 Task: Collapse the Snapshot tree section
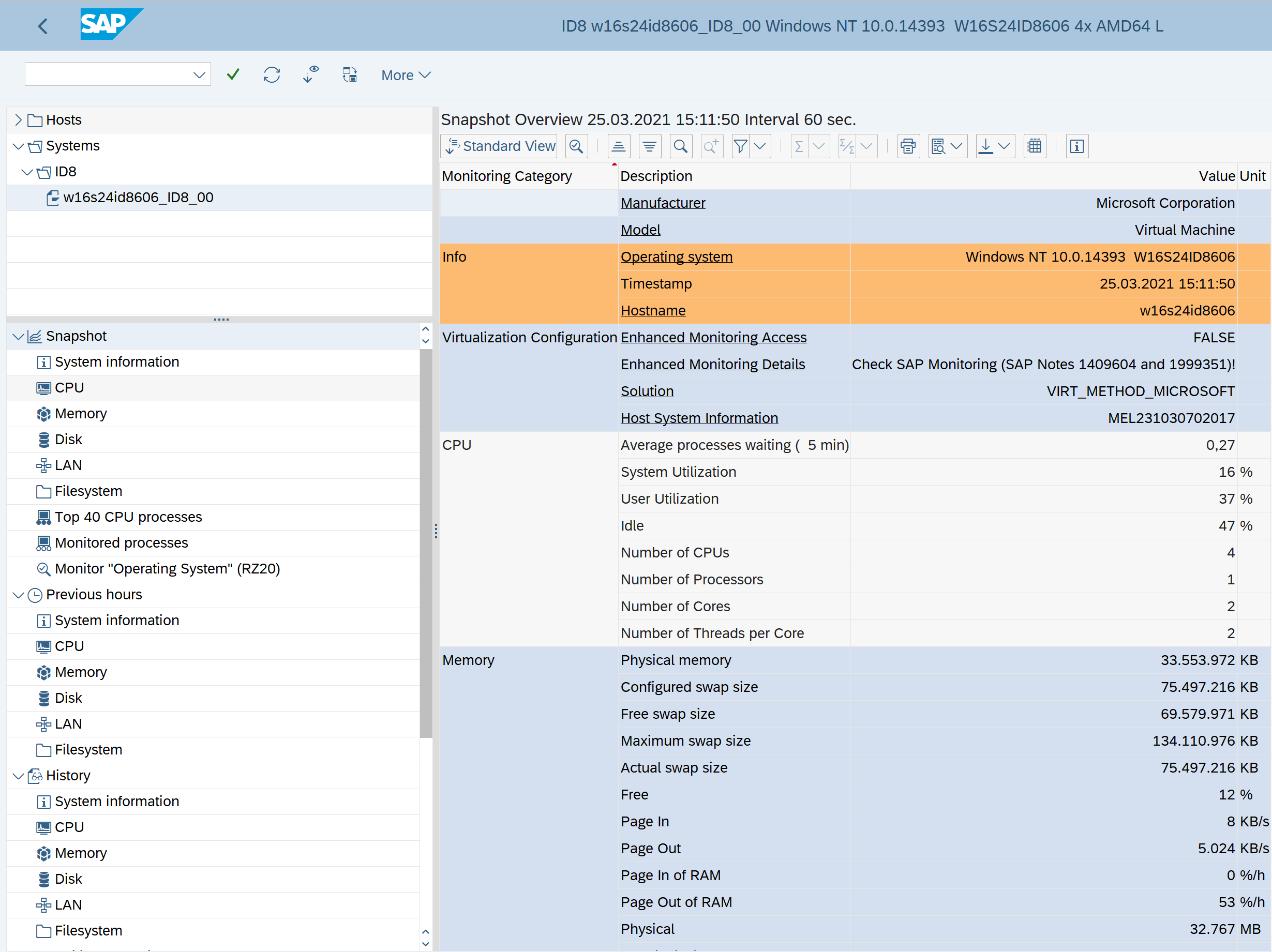pos(18,336)
